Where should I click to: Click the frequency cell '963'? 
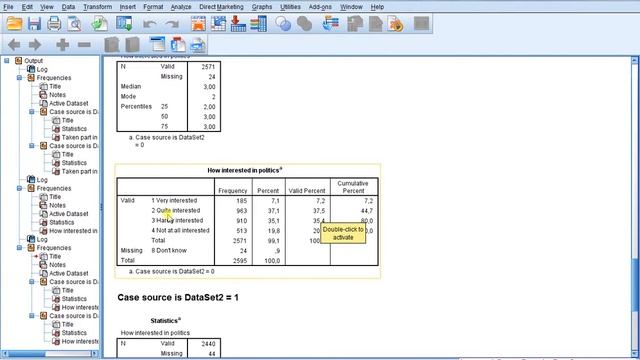point(242,211)
